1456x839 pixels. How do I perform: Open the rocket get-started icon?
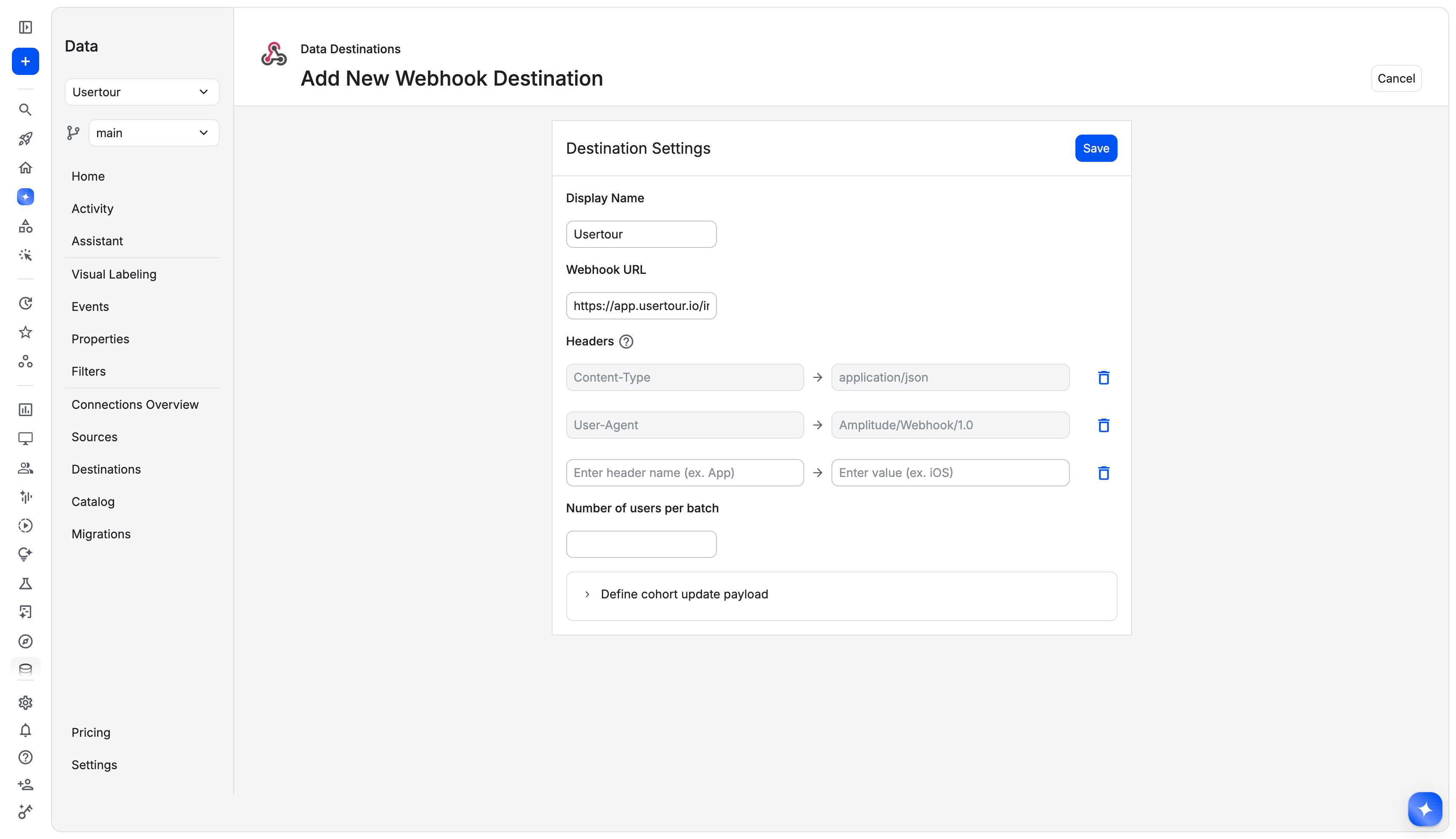coord(26,139)
